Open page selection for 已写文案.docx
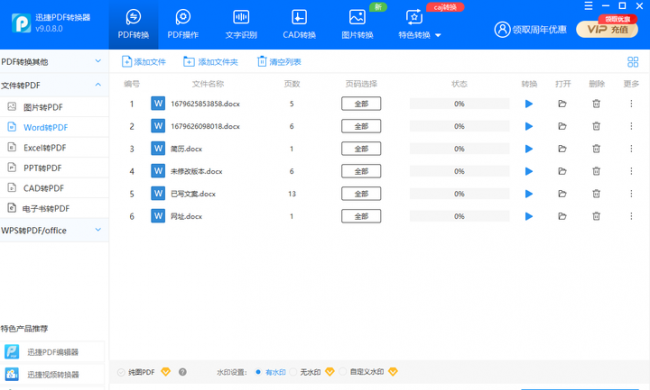 tap(361, 194)
